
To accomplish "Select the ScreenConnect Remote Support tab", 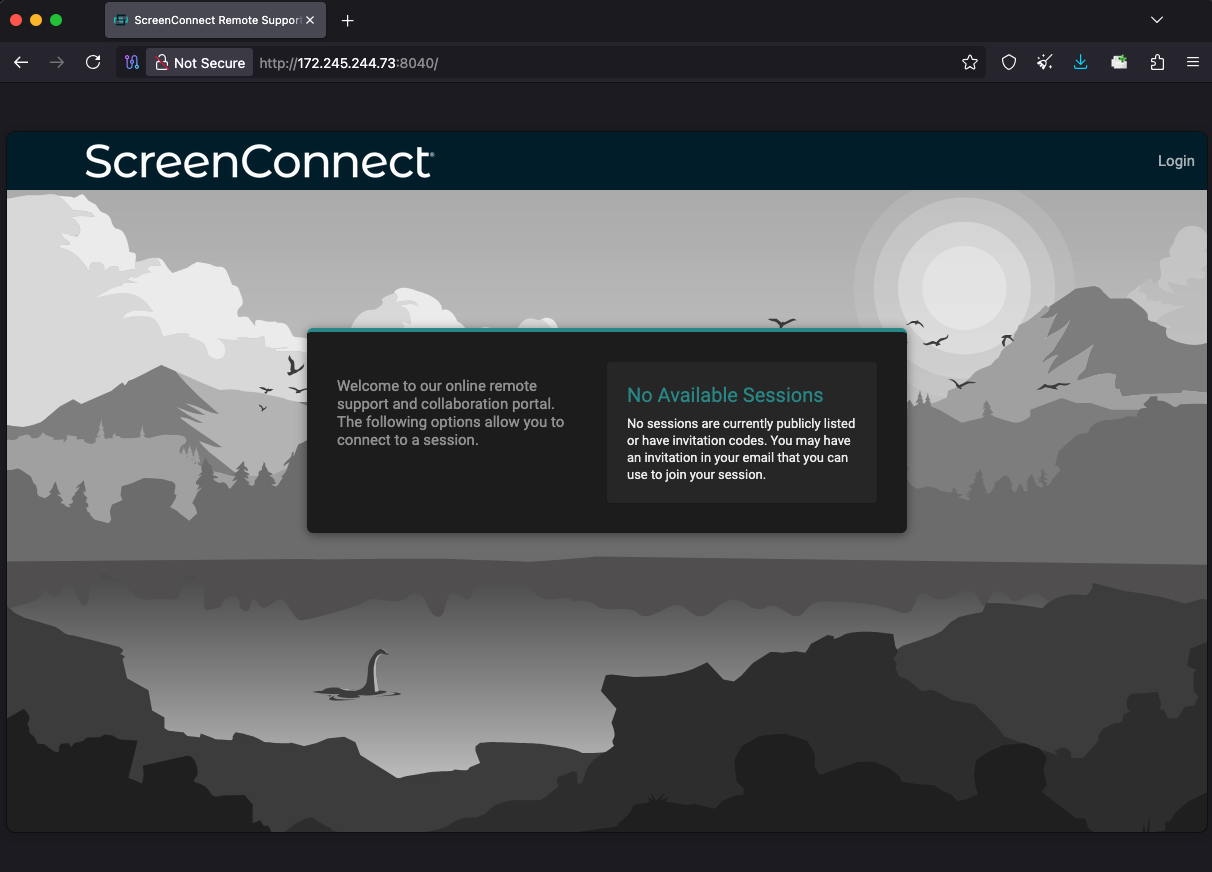I will 215,20.
